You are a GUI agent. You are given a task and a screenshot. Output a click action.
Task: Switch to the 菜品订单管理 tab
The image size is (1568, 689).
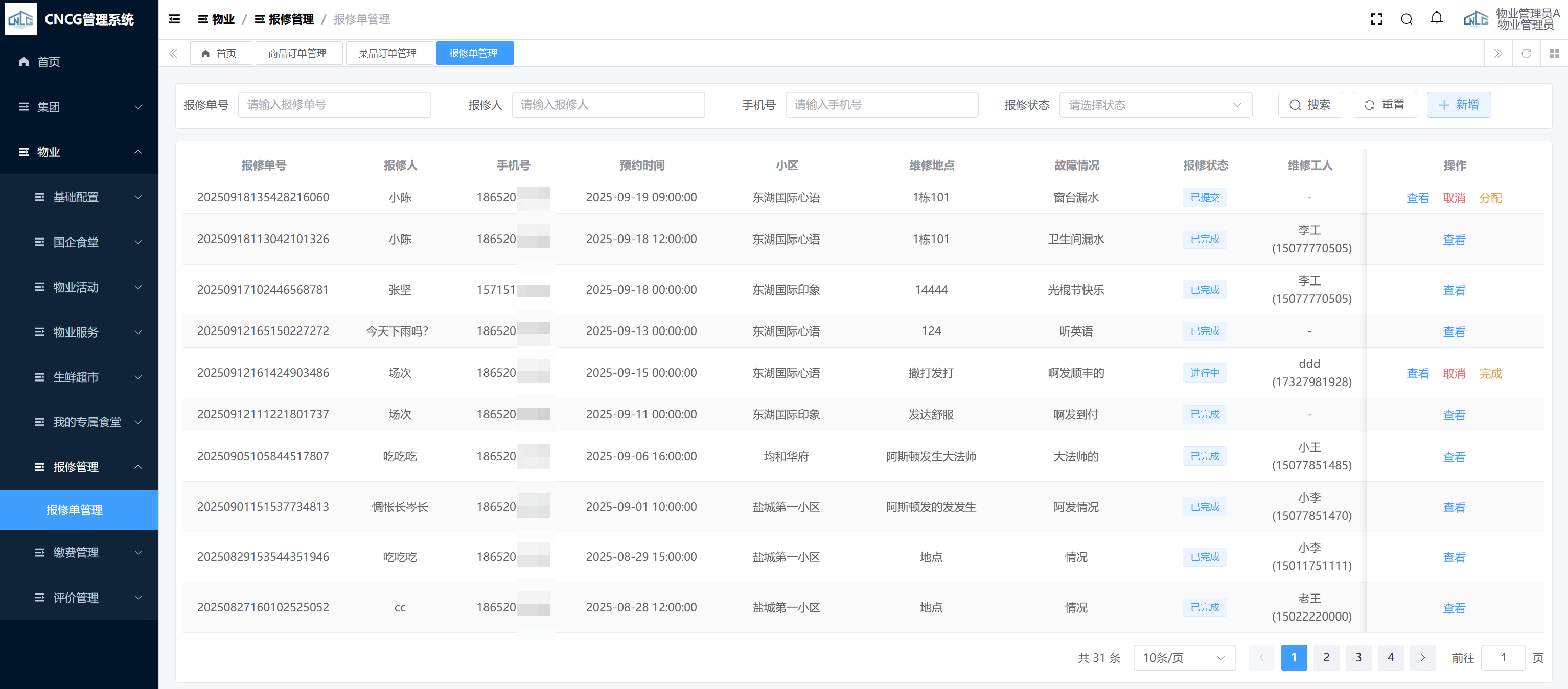(x=387, y=54)
